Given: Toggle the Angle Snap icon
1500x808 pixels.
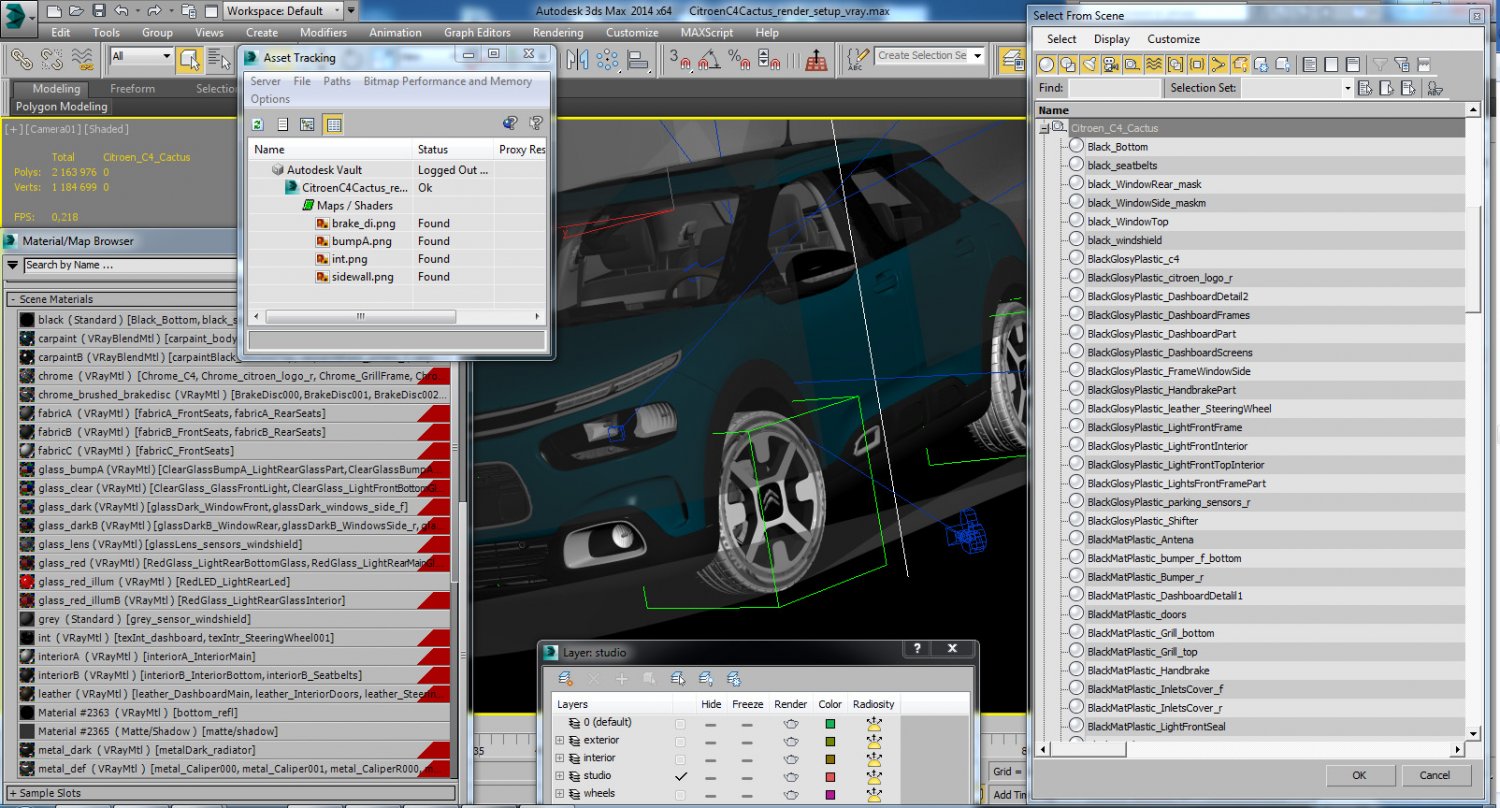Looking at the screenshot, I should tap(709, 59).
